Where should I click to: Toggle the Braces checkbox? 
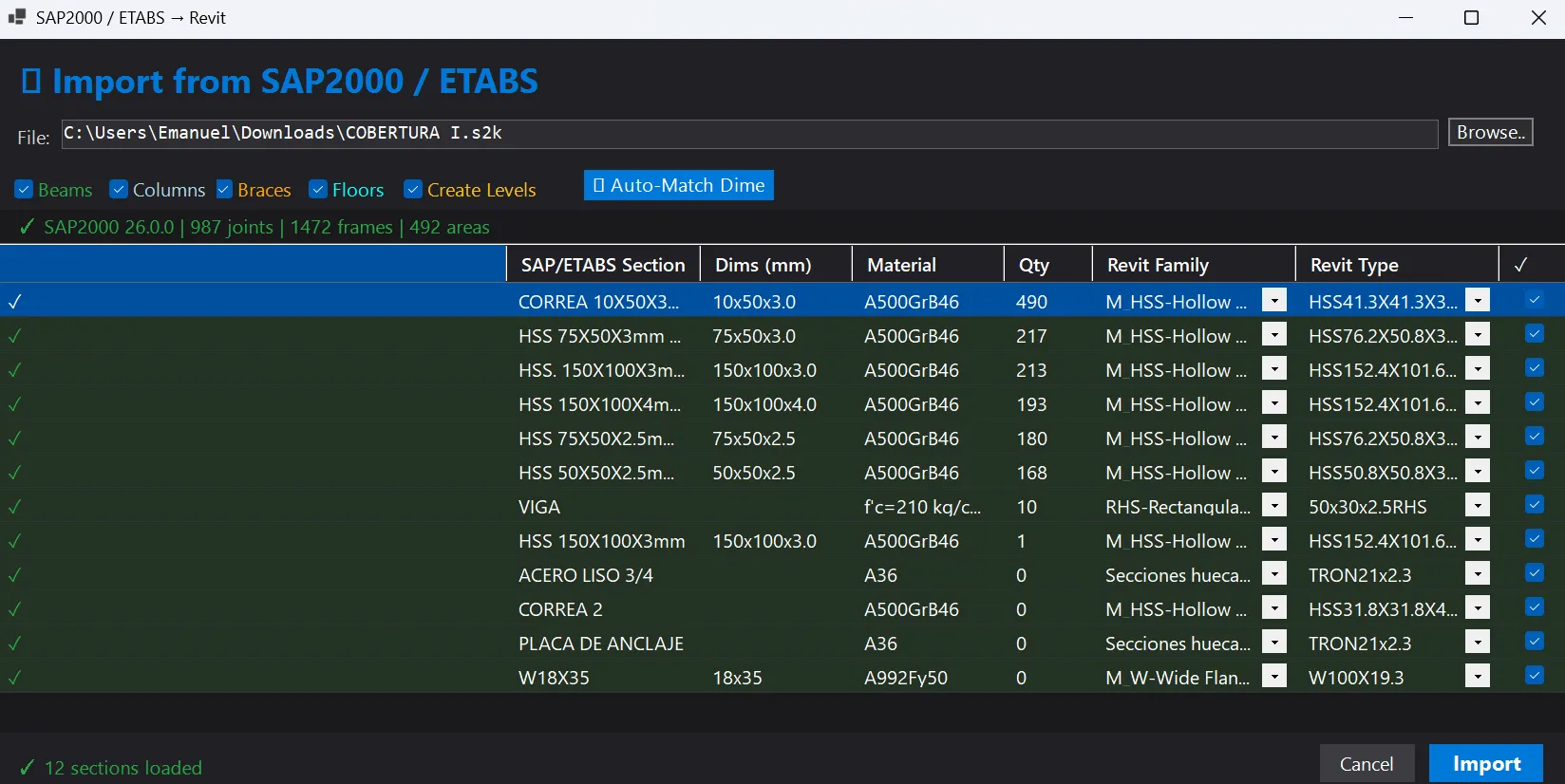pos(224,190)
